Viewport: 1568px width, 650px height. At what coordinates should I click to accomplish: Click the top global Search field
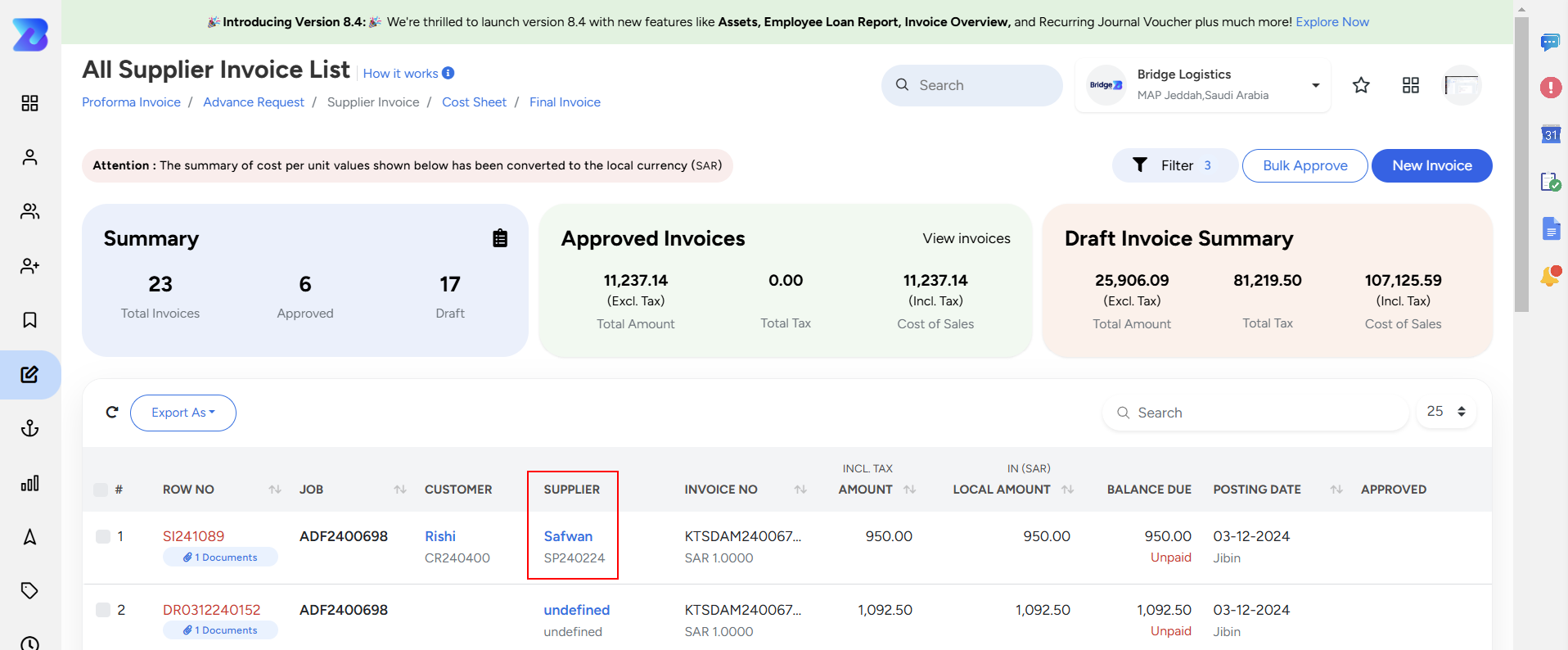click(972, 85)
